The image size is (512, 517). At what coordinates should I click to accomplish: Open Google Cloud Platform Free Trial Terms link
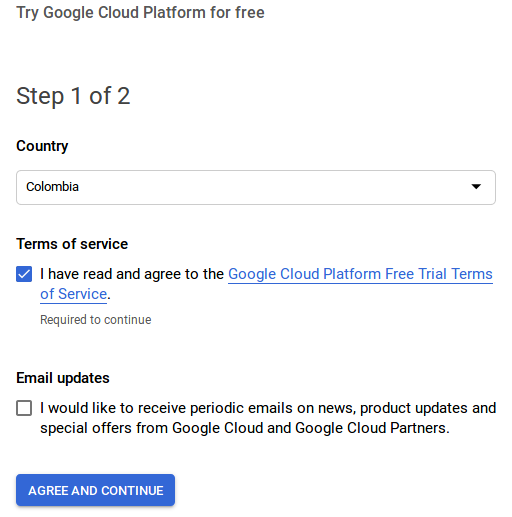click(360, 274)
